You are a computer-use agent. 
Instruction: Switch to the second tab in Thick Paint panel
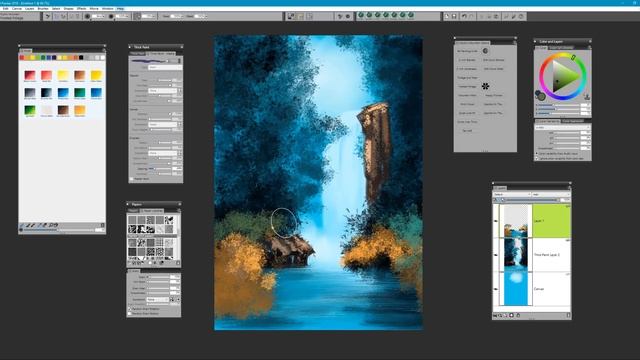click(161, 53)
